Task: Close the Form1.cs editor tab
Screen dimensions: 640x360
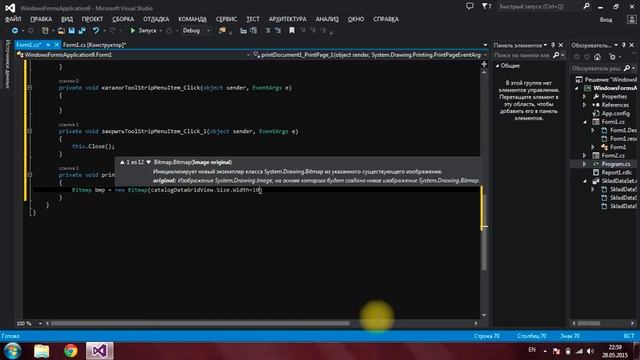Action: pos(57,44)
